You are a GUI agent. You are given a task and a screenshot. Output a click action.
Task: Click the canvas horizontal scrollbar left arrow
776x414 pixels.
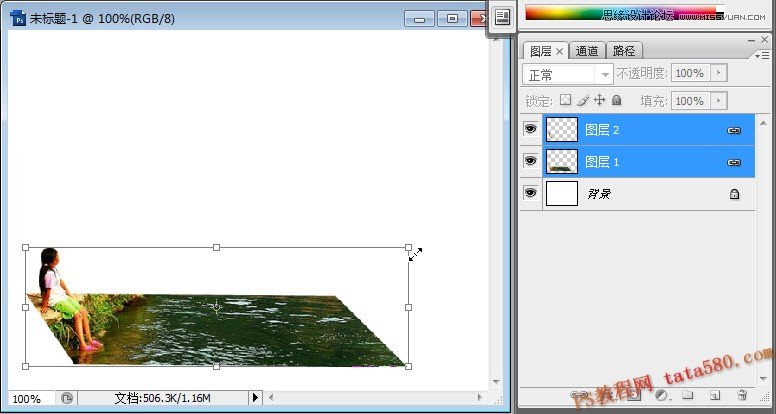(271, 397)
